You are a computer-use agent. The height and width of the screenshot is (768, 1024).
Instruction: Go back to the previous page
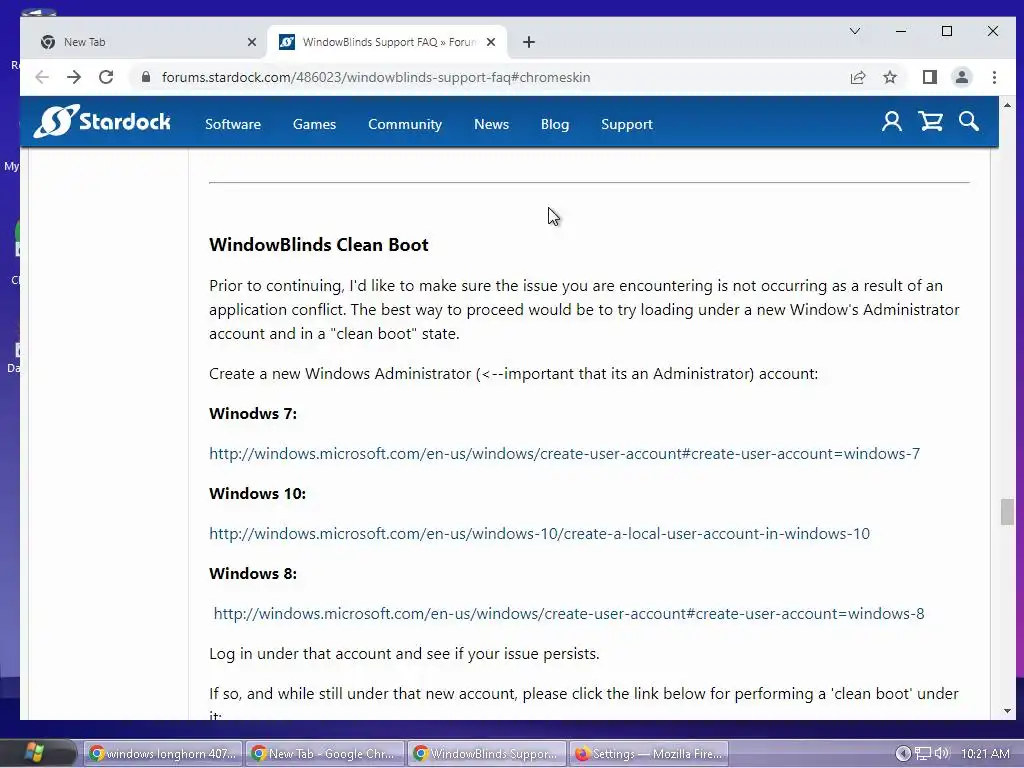click(x=42, y=77)
